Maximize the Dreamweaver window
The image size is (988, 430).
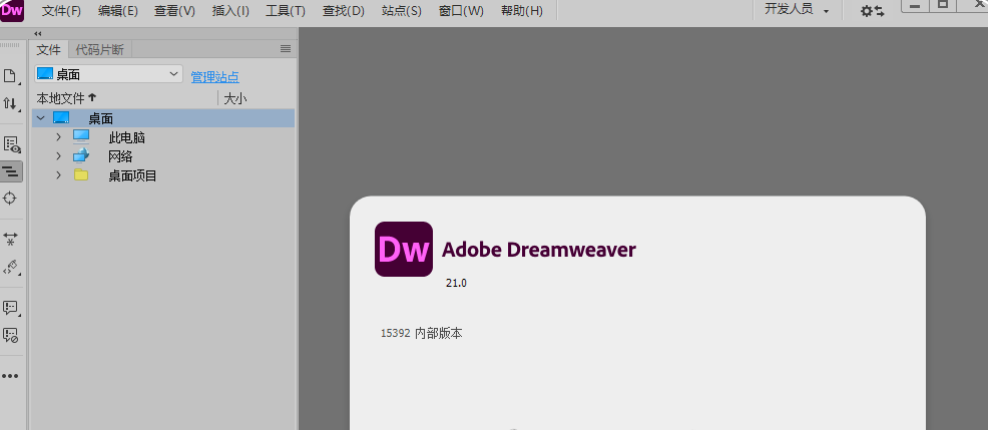click(x=943, y=6)
